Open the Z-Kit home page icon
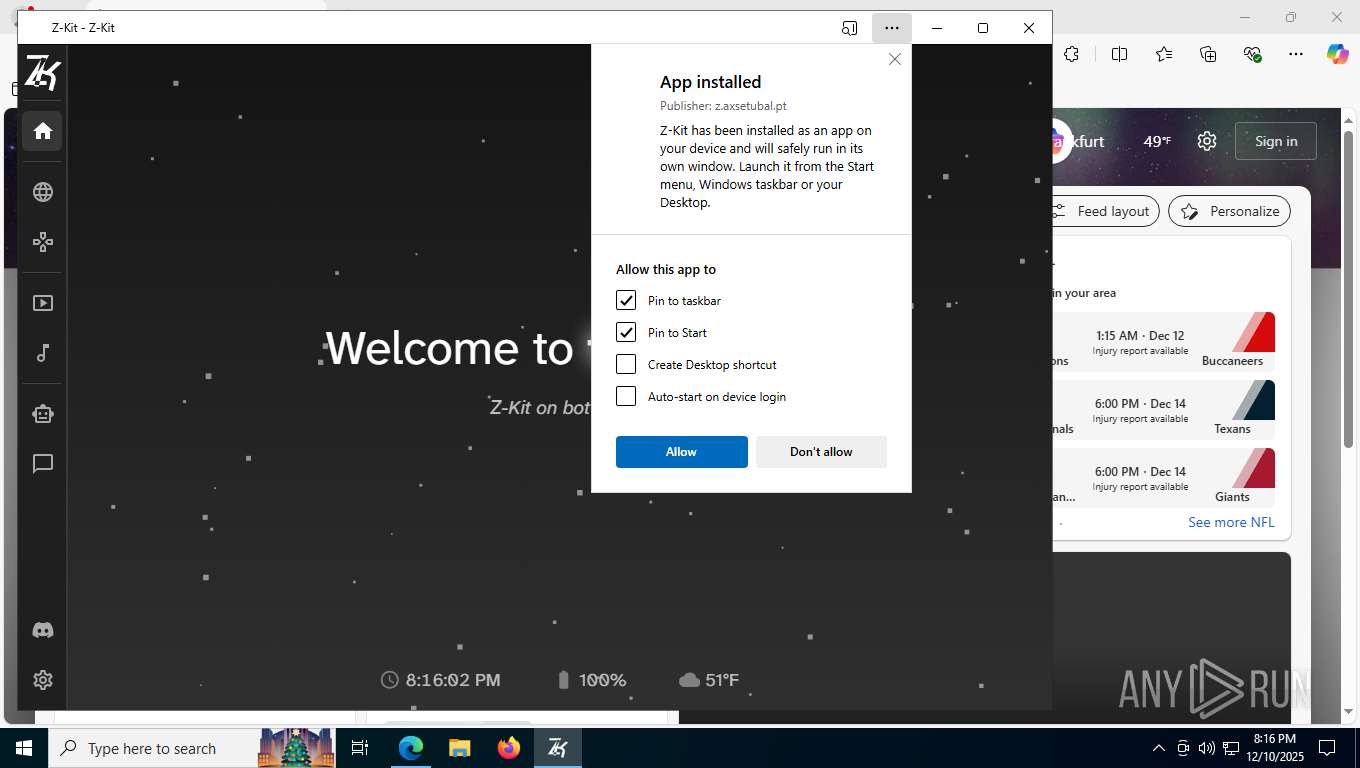 pos(42,131)
